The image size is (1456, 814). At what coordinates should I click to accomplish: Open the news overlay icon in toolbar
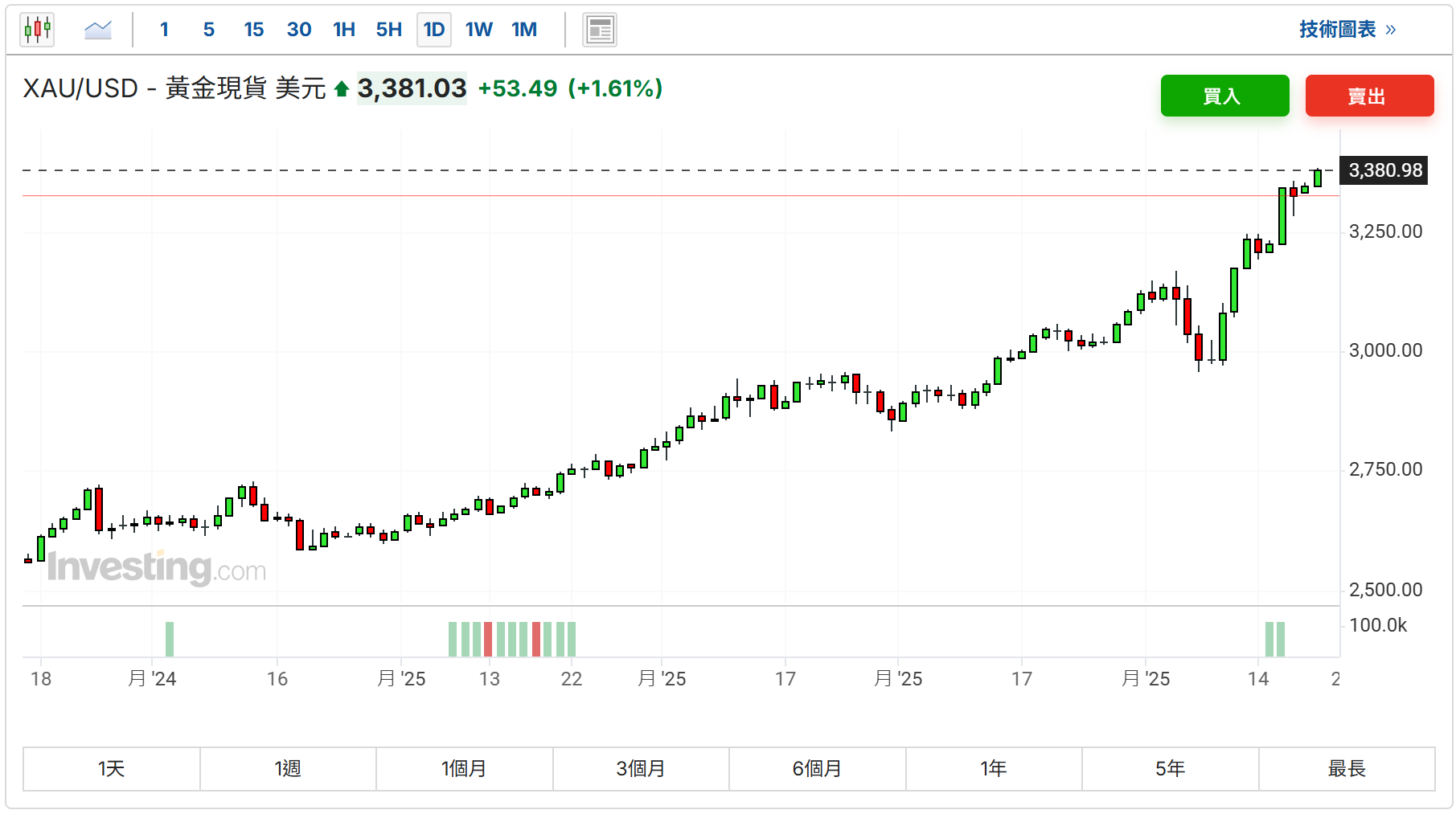click(600, 30)
